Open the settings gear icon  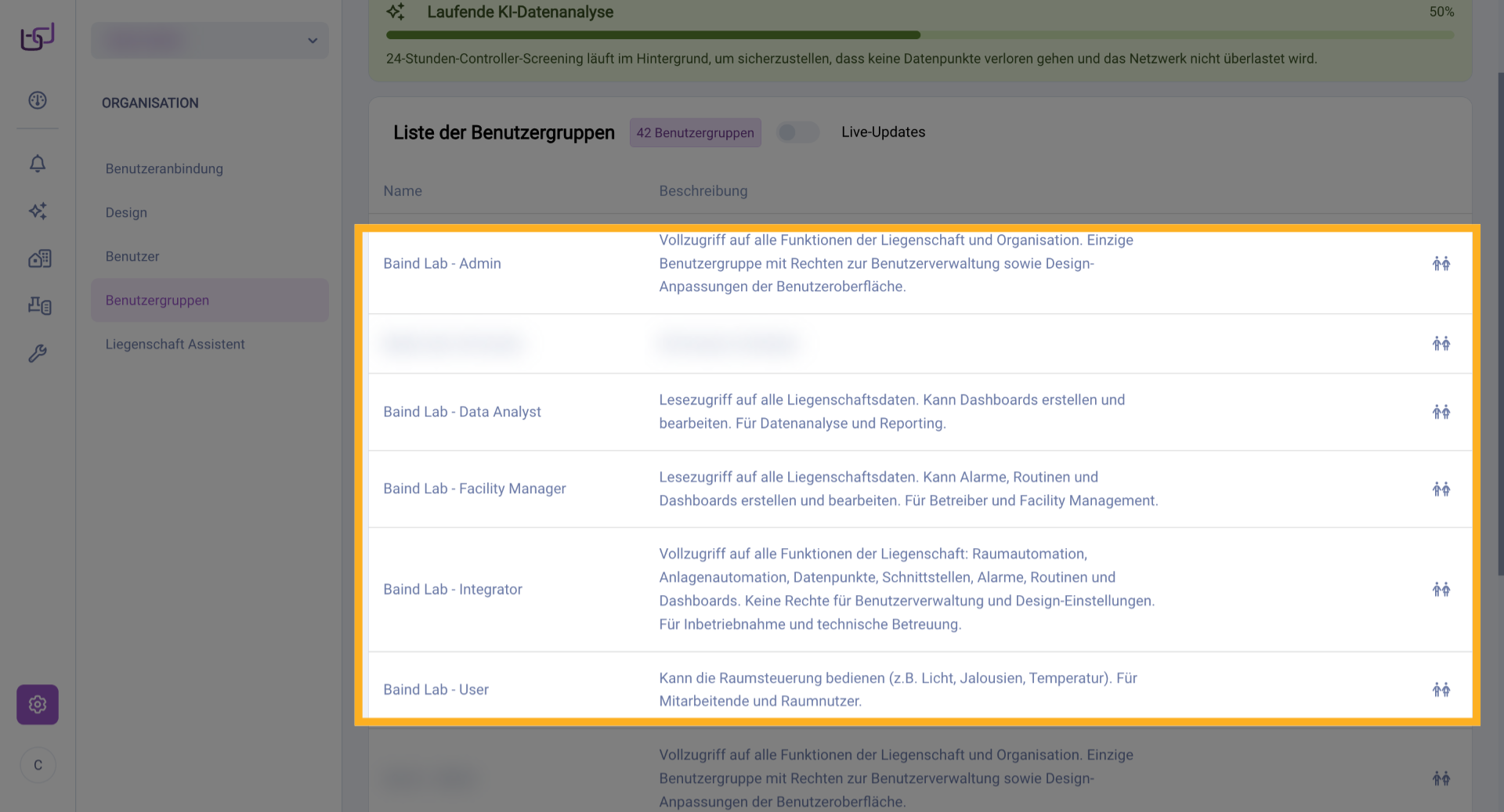tap(38, 705)
